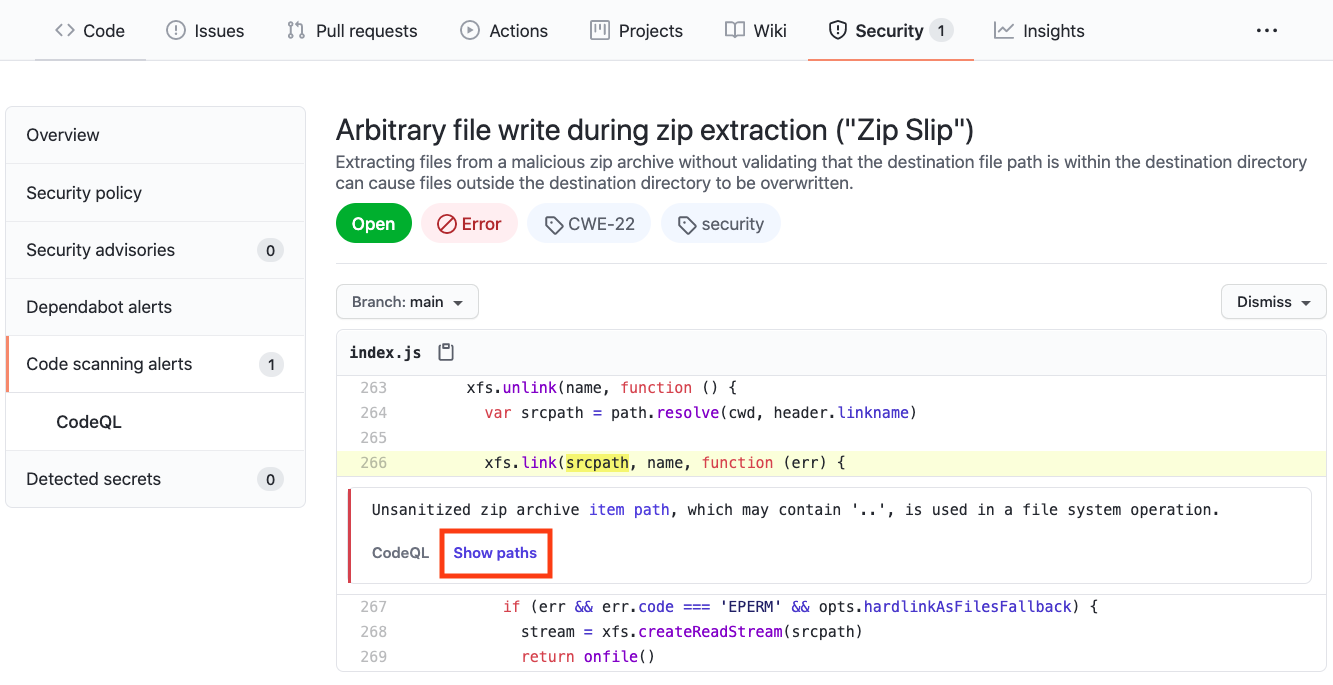Click the CodeQL label in the alert box

pos(400,553)
